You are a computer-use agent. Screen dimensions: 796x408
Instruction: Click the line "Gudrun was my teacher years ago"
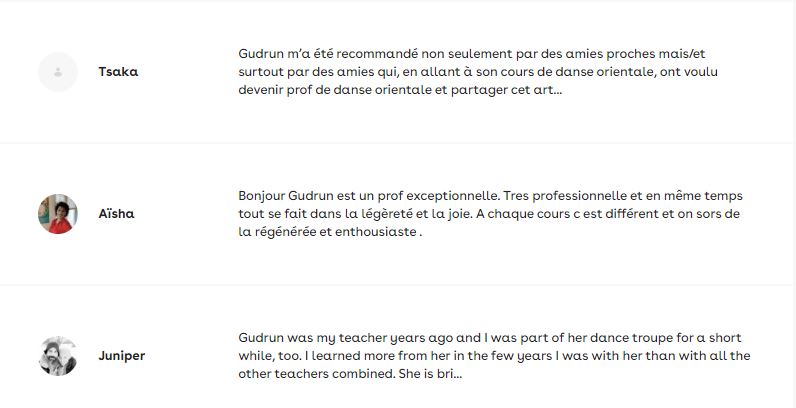tap(489, 338)
